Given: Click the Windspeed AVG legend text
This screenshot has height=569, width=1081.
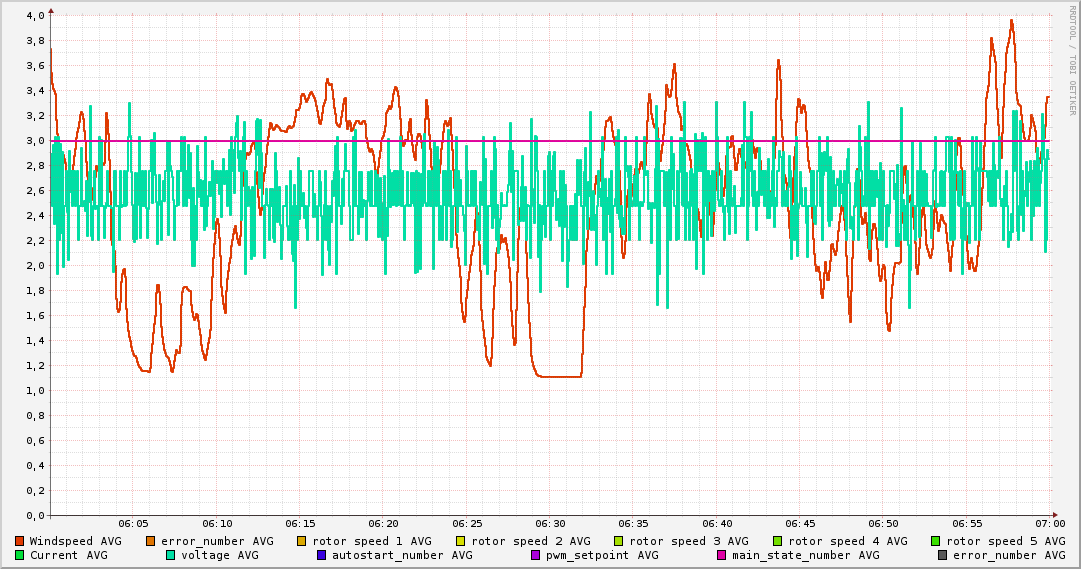Looking at the screenshot, I should coord(75,541).
